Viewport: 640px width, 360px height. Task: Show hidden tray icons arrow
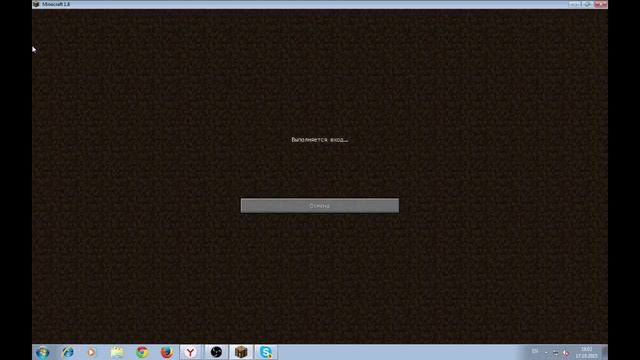546,352
